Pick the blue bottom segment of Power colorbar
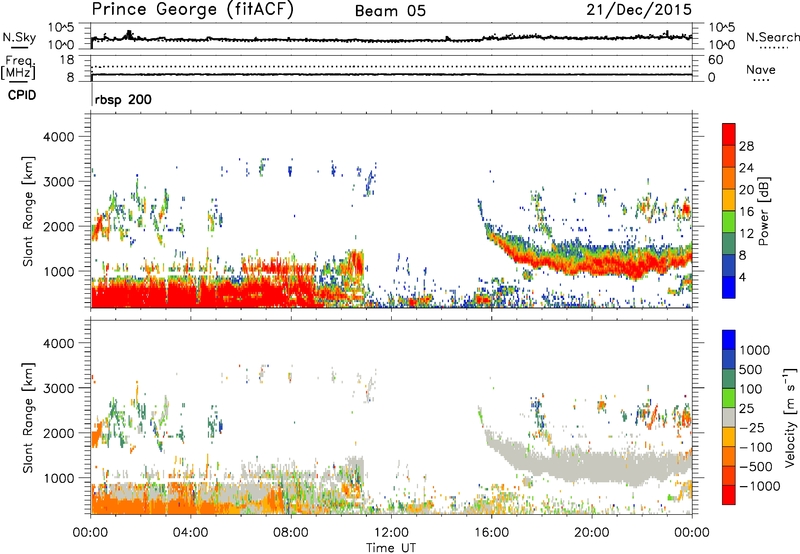800x554 pixels. [729, 287]
